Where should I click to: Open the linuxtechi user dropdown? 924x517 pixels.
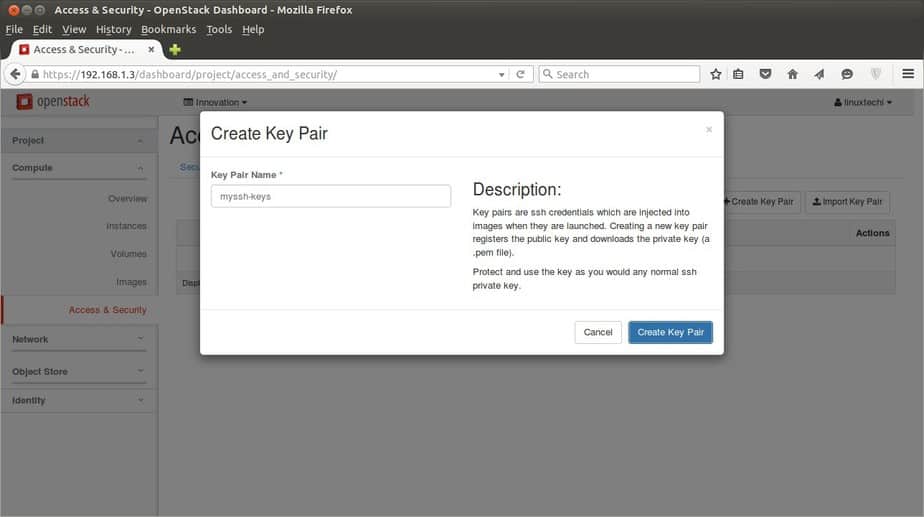[x=863, y=102]
